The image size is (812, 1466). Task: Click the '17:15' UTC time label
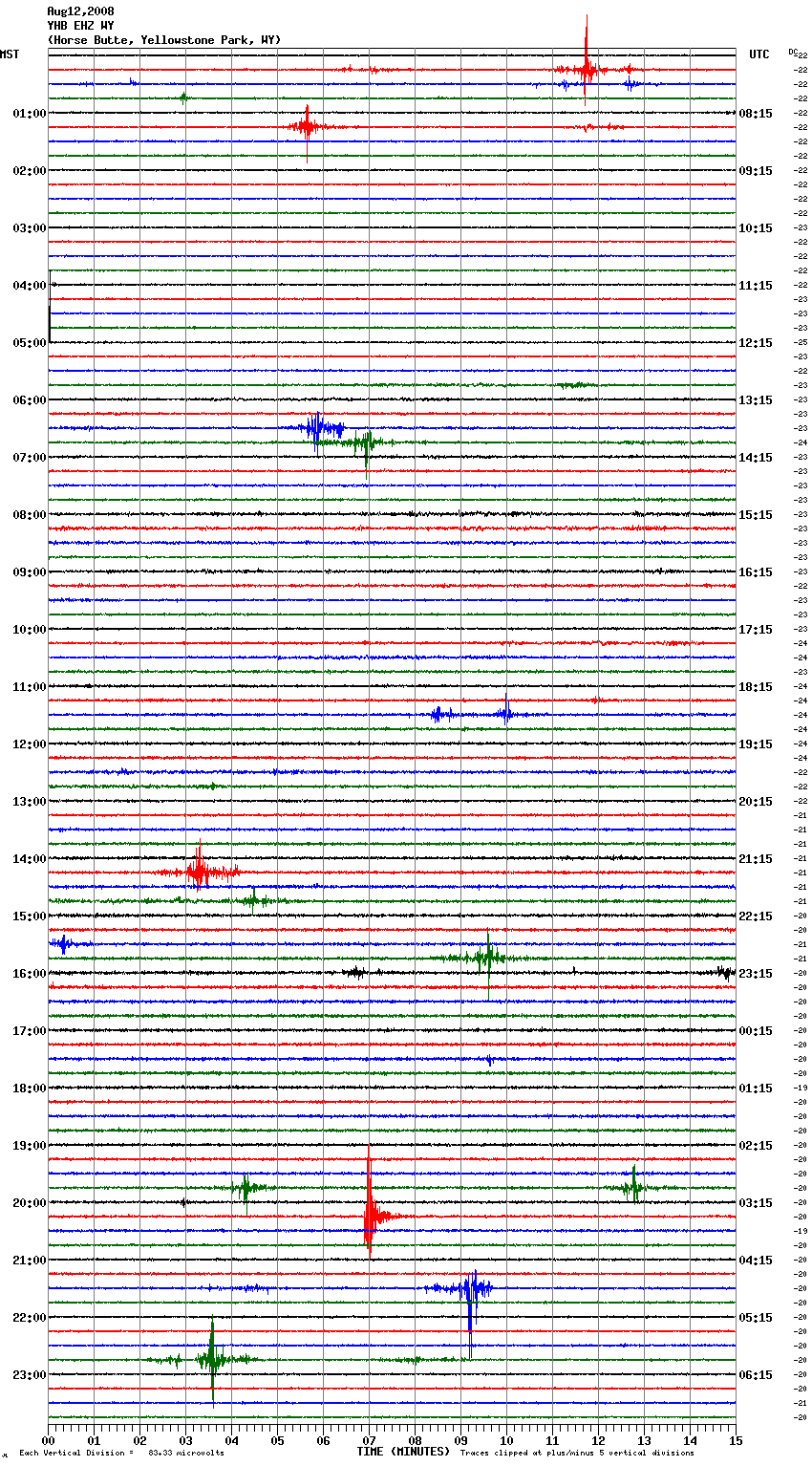point(756,630)
